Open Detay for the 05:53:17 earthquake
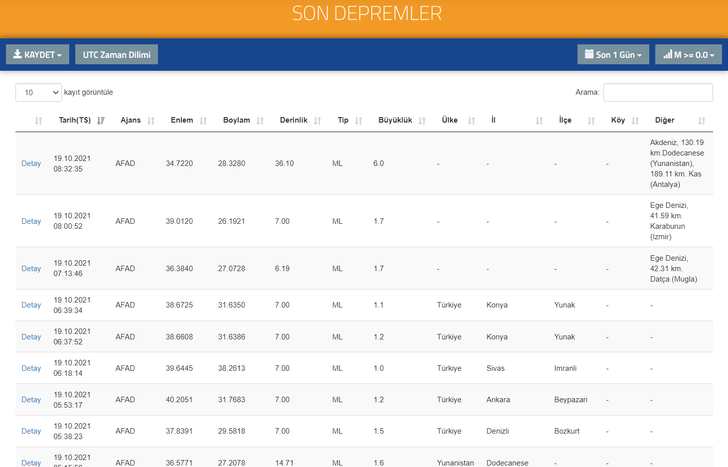This screenshot has height=467, width=728. pos(31,400)
